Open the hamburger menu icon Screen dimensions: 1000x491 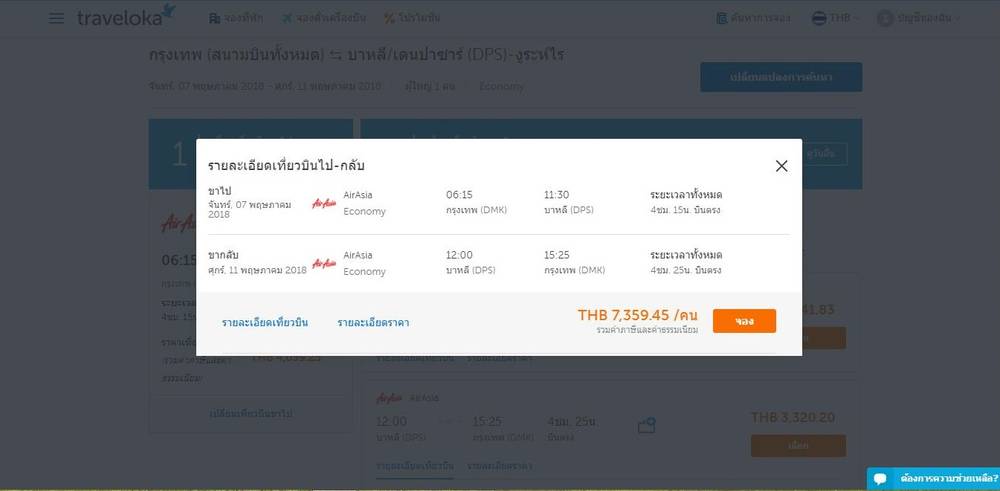(56, 18)
